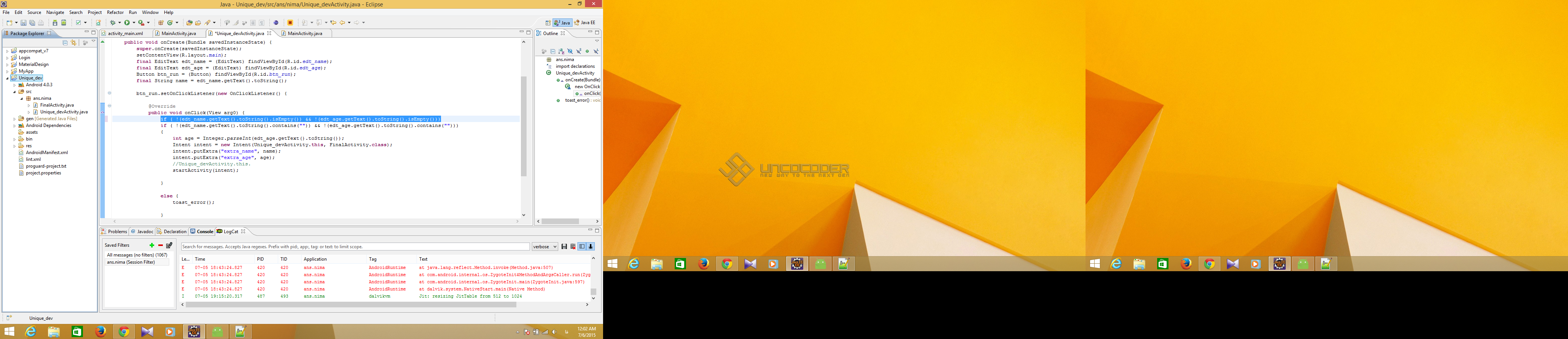Expand the appcompat_v7 project node

[7, 51]
